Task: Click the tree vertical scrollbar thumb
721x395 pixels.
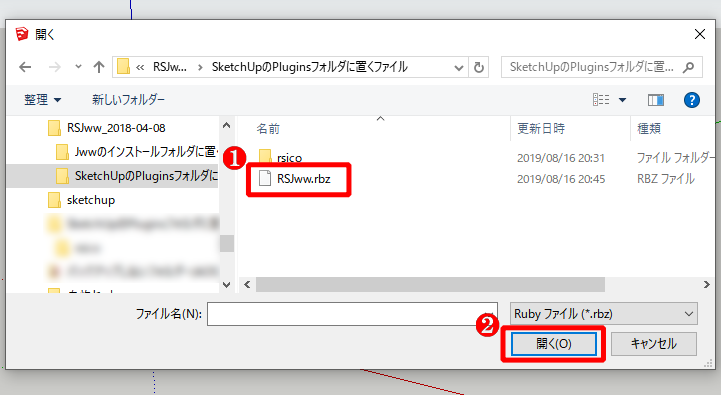Action: (227, 243)
